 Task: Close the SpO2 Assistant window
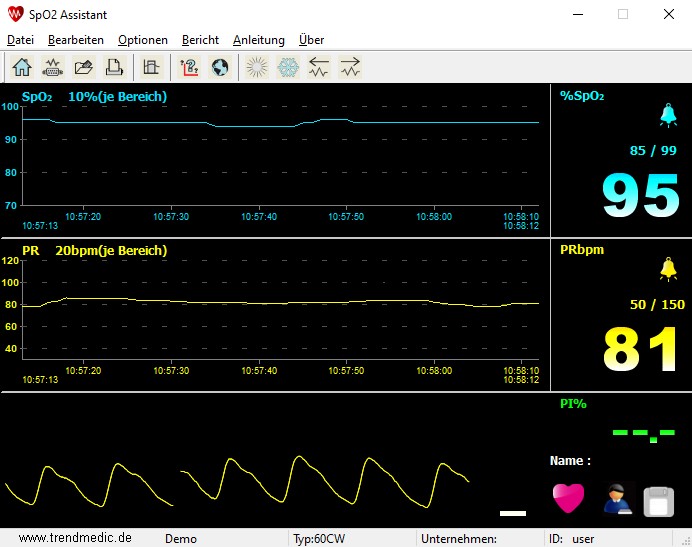(x=669, y=15)
